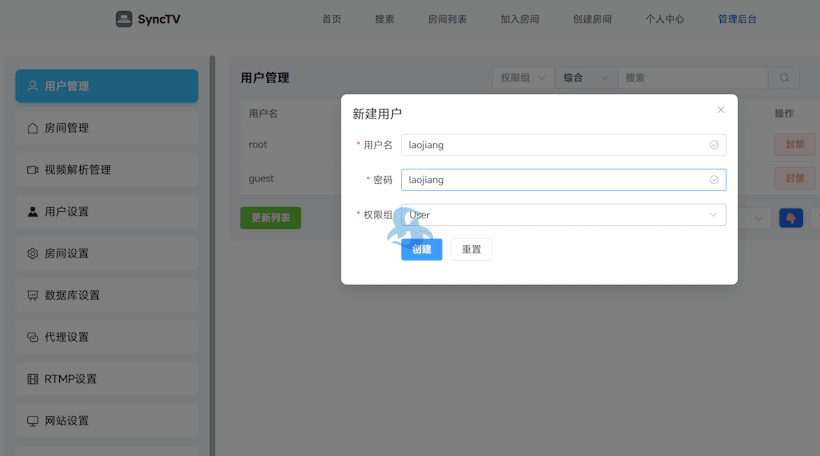820x456 pixels.
Task: Click the blue icon button beside pagination
Action: [791, 218]
